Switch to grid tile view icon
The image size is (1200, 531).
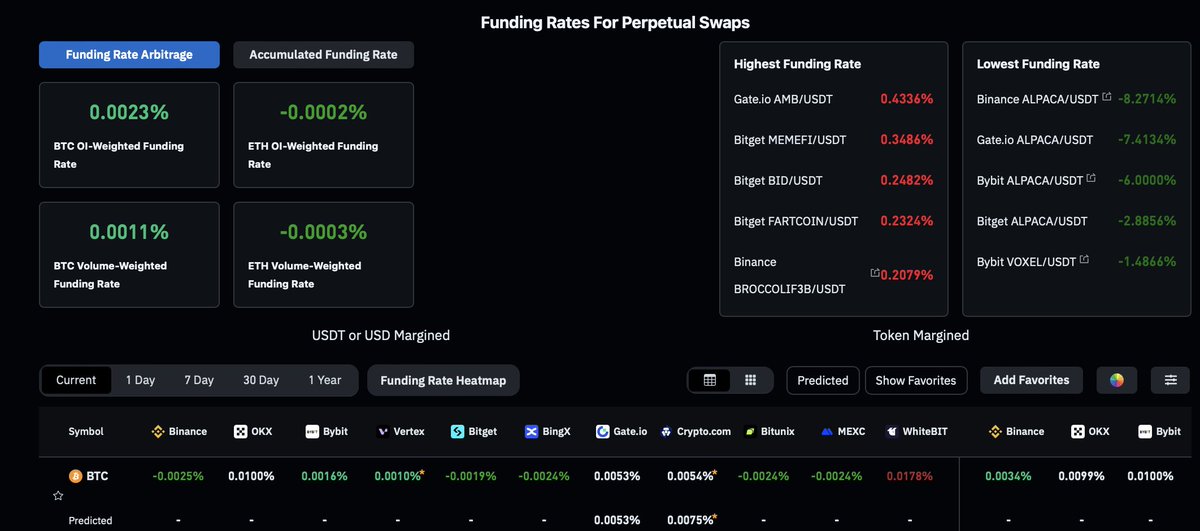(x=750, y=380)
